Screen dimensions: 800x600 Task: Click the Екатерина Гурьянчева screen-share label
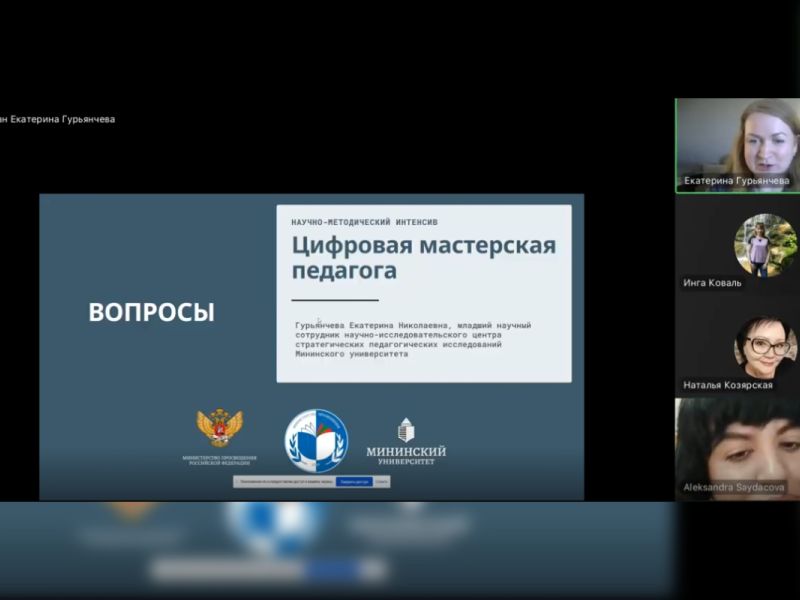pyautogui.click(x=57, y=119)
